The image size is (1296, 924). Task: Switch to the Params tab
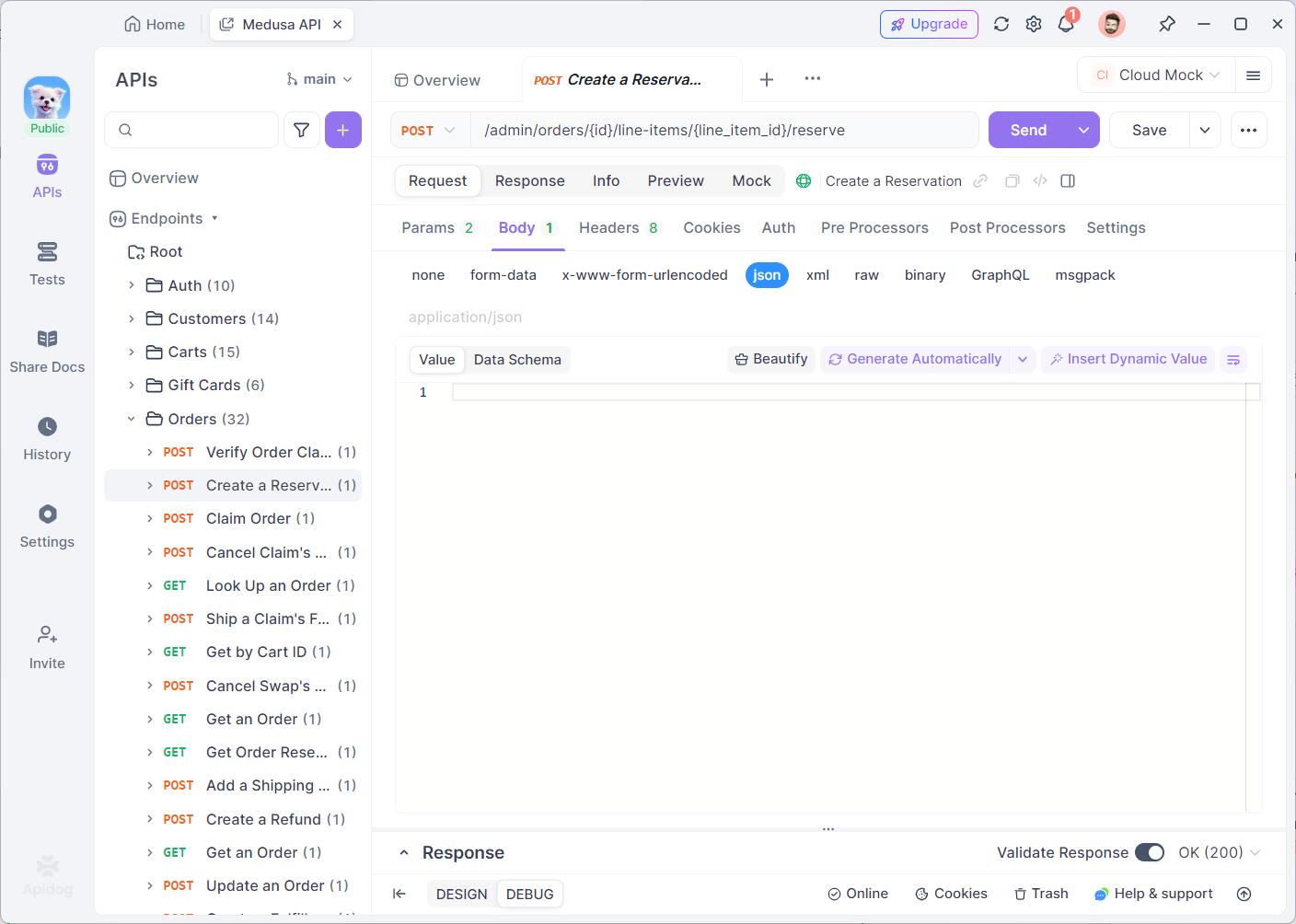(437, 228)
